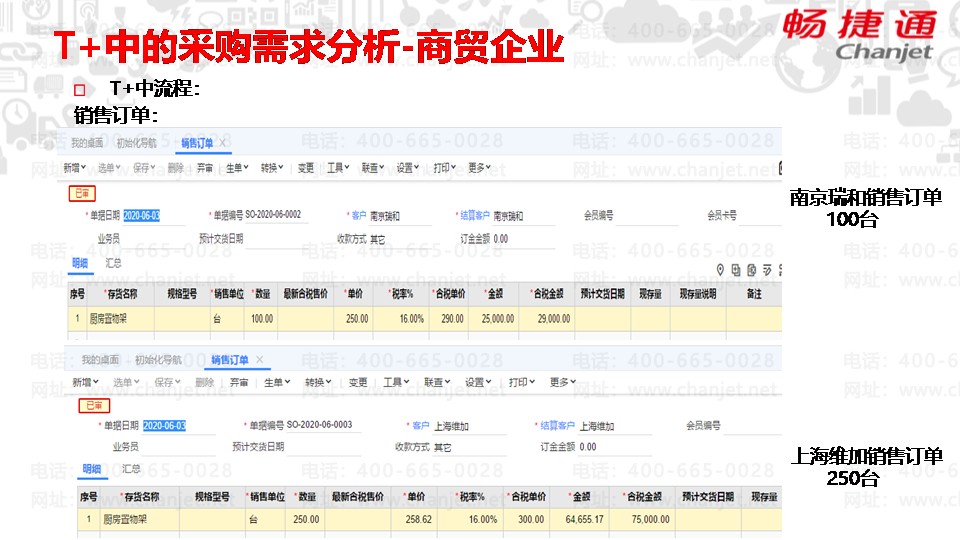The image size is (960, 540).
Task: Open 明细 tab in the 南京瑞和 order
Action: (80, 263)
